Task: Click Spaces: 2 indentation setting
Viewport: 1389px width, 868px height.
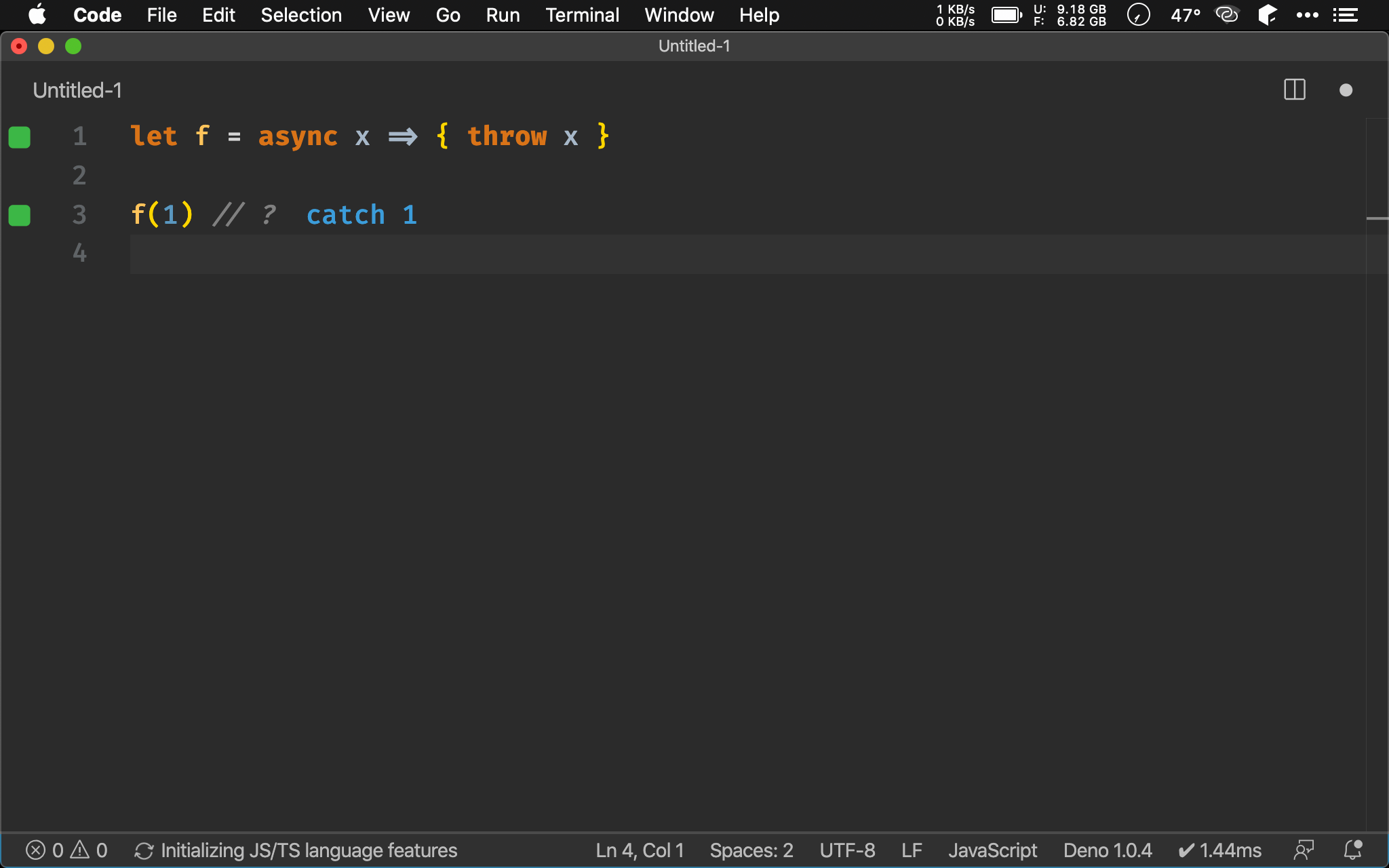Action: point(751,850)
